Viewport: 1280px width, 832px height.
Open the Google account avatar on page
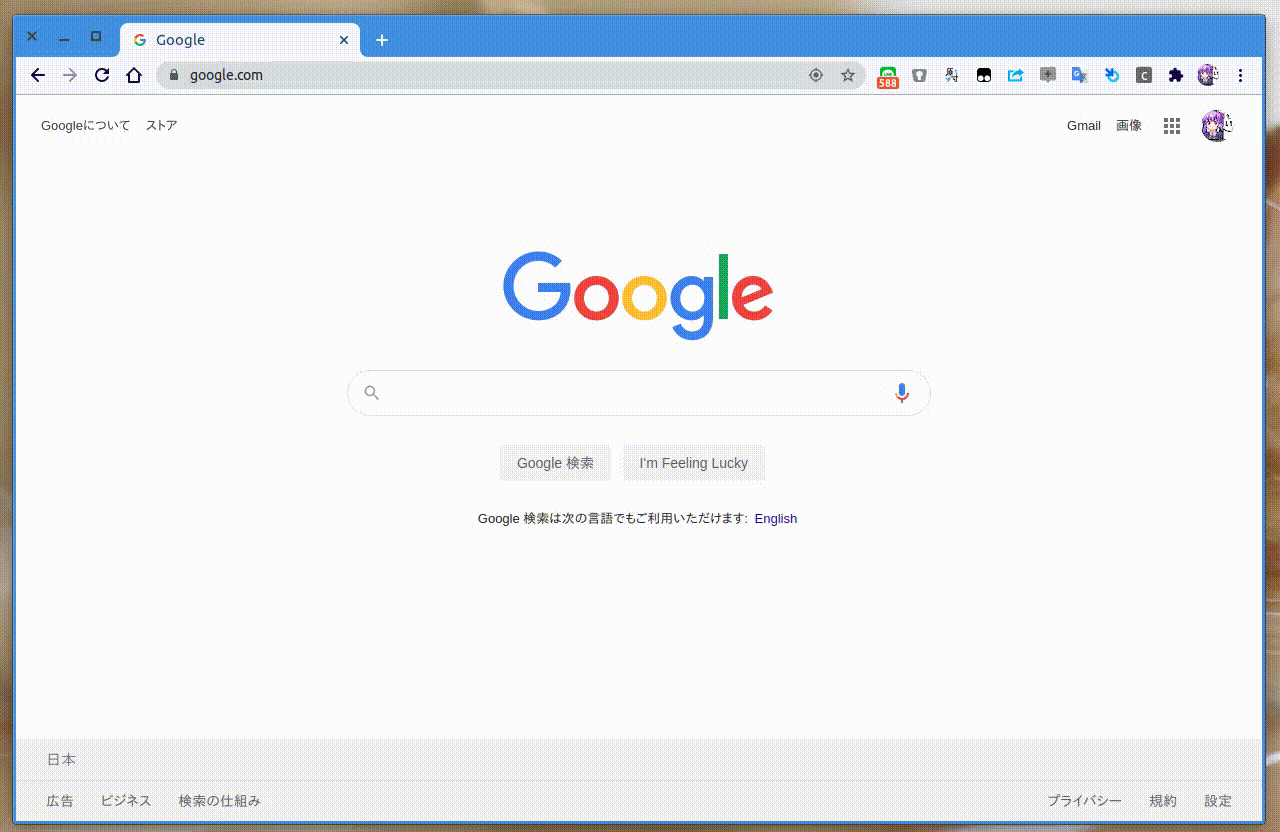(1216, 126)
